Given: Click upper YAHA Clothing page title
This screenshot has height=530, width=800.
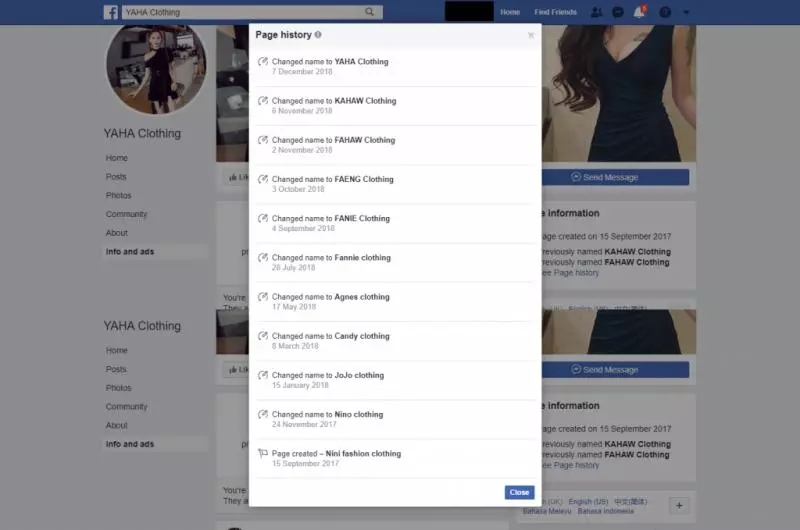Looking at the screenshot, I should click(142, 134).
